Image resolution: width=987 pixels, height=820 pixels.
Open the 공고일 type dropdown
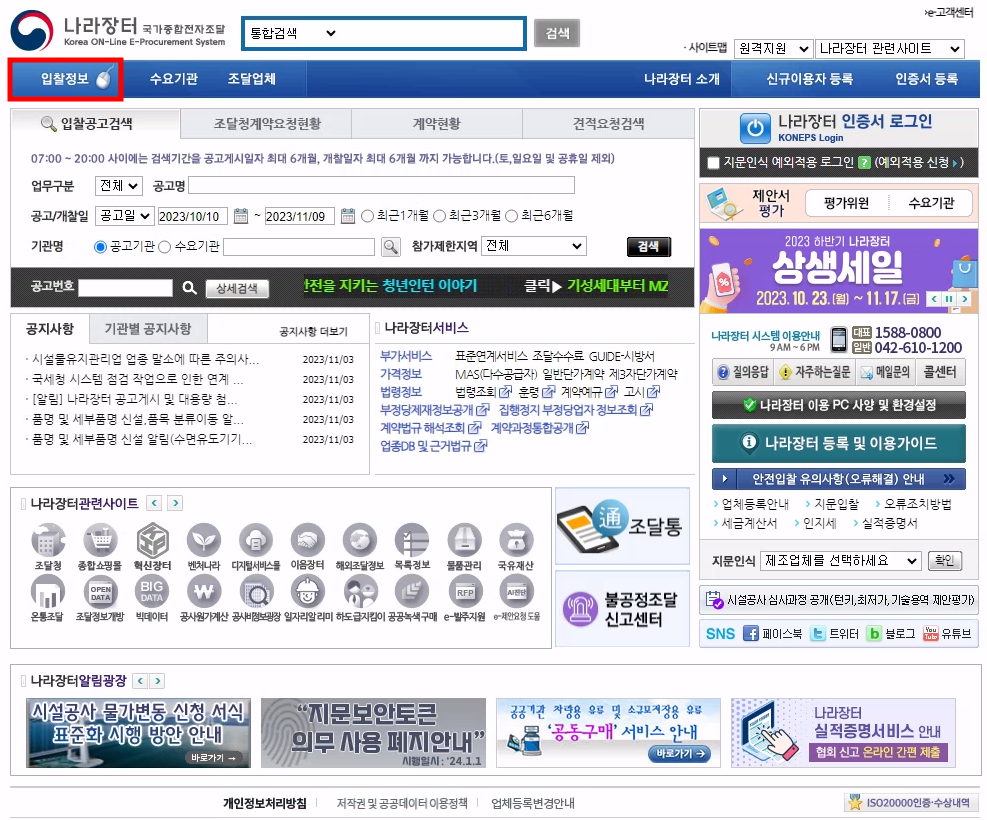point(125,216)
